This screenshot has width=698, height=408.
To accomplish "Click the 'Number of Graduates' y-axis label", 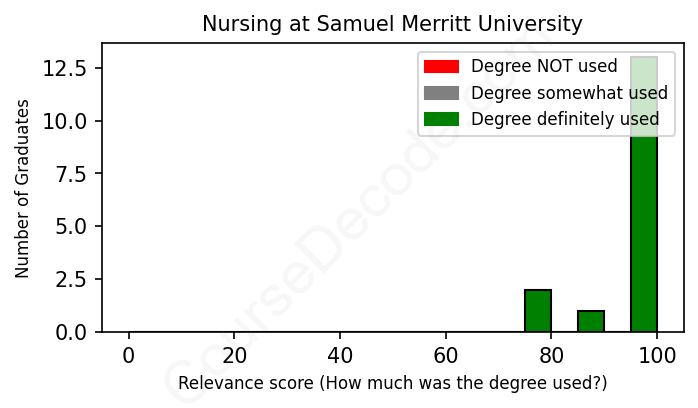I will (22, 187).
